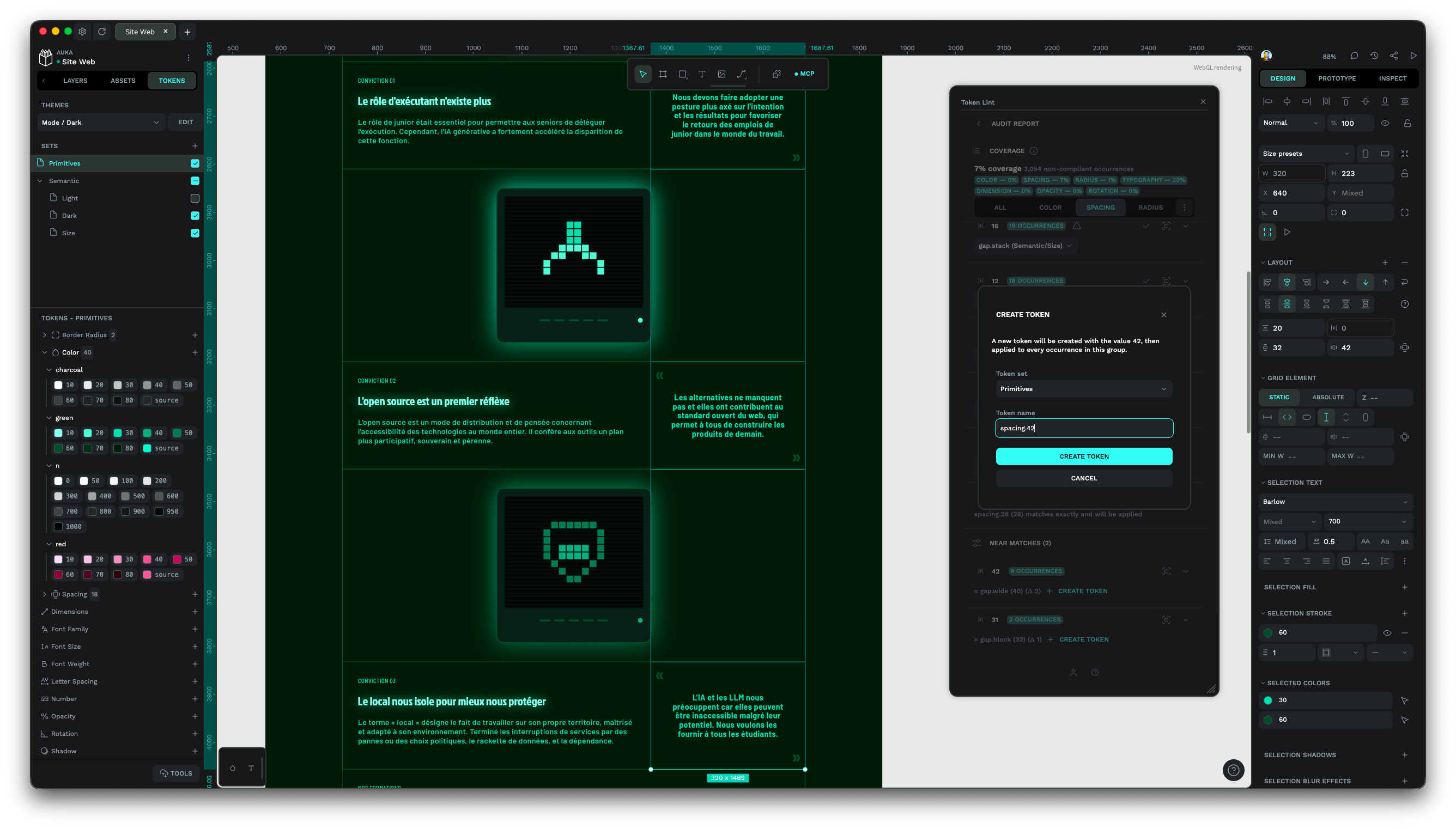Toggle stroke visibility eye icon
Viewport: 1456px width, 829px height.
1387,632
